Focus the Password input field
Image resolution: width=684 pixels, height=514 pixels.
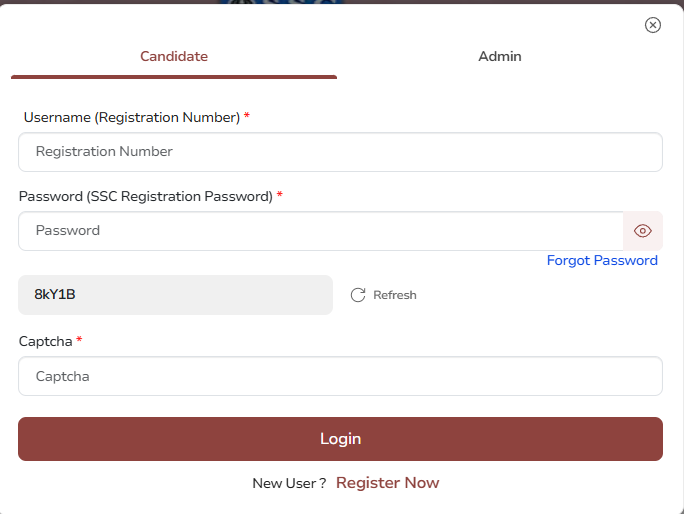(321, 231)
